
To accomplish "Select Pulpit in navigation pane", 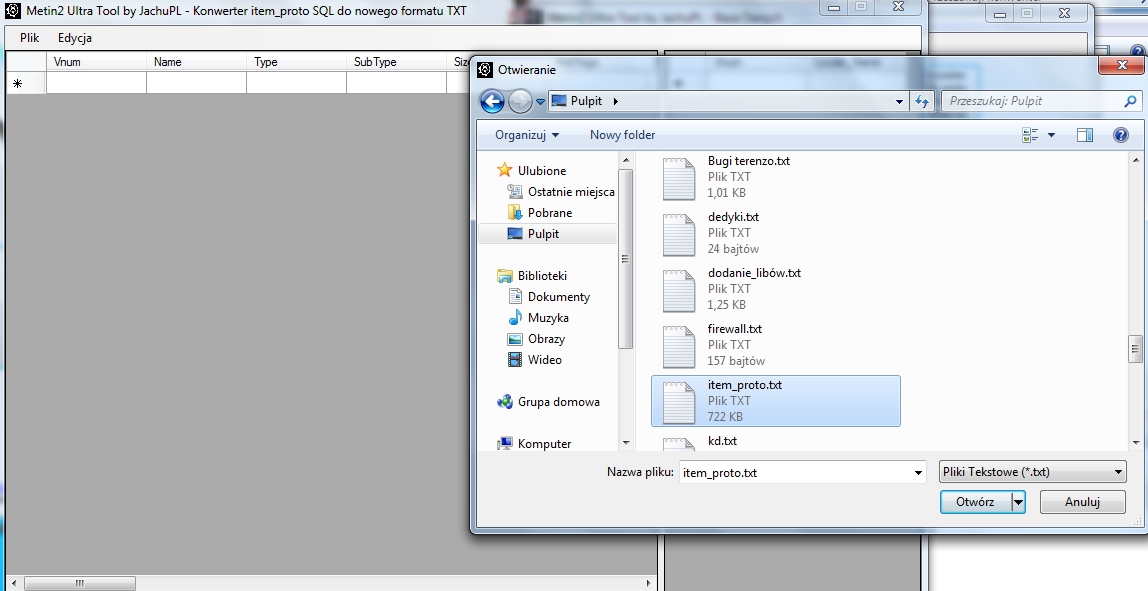I will pyautogui.click(x=543, y=234).
